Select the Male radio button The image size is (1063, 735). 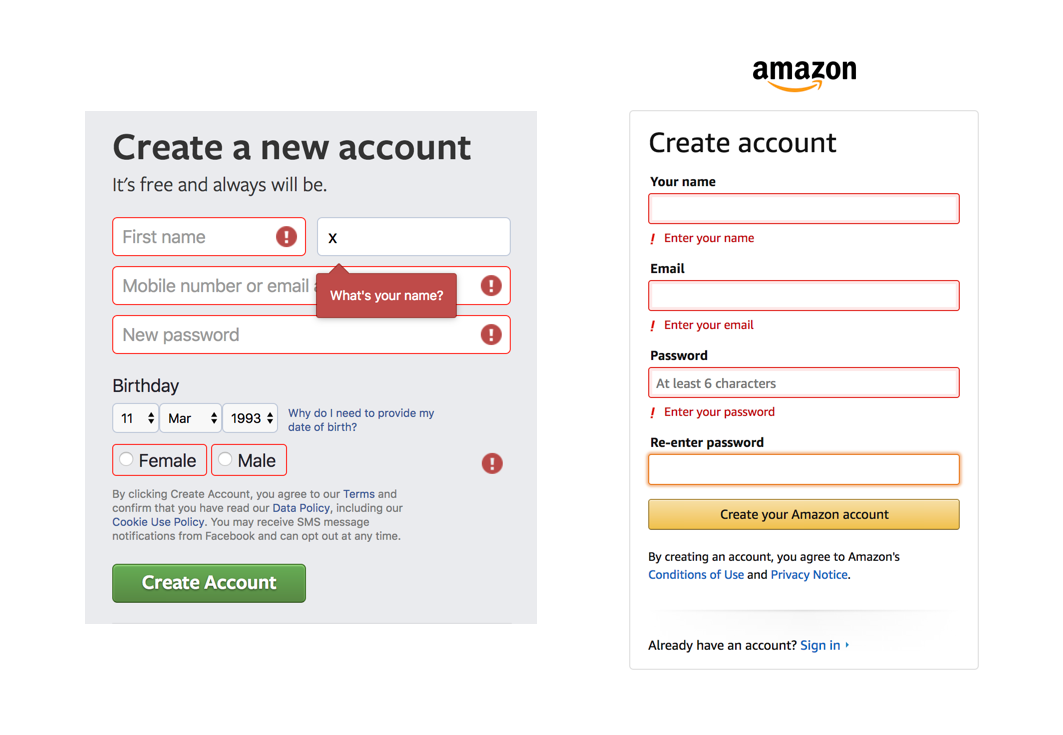click(x=226, y=460)
